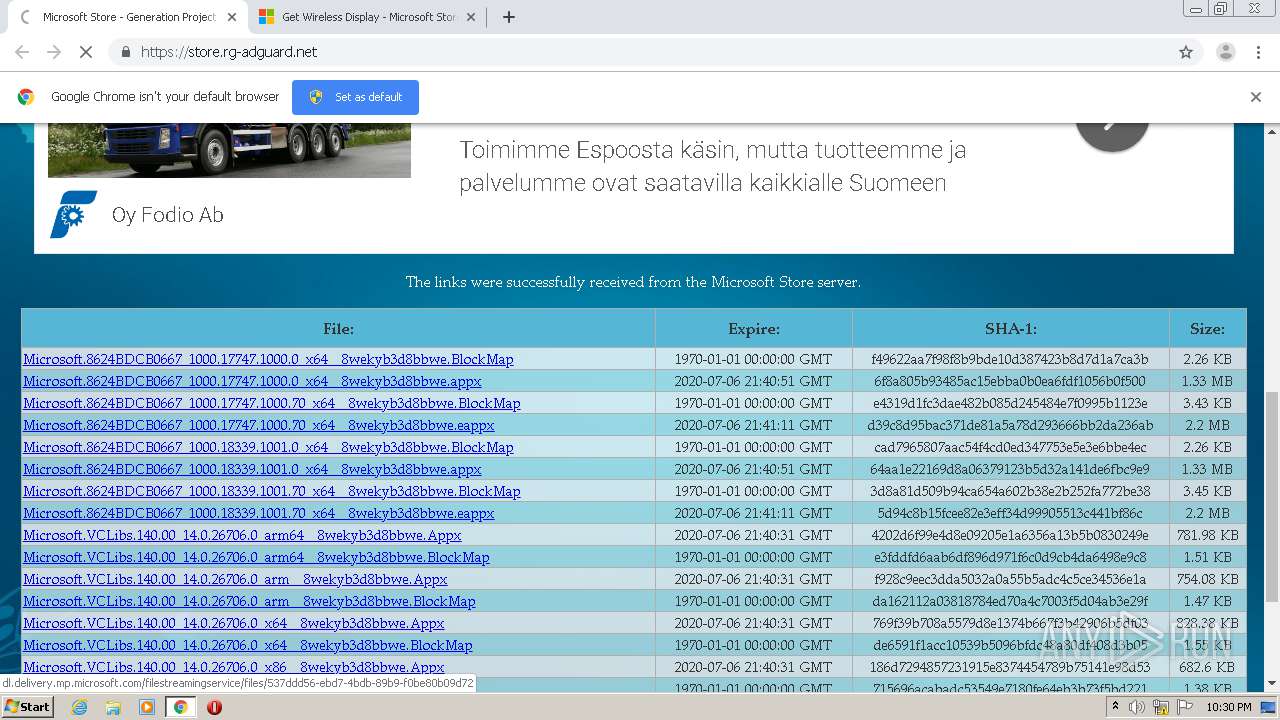Set Chrome as the default browser
1280x720 pixels.
click(x=355, y=97)
